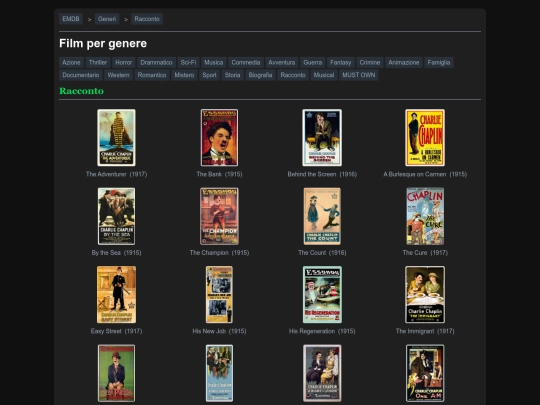Select the Thriller genre tag
This screenshot has height=405, width=540.
tap(98, 62)
